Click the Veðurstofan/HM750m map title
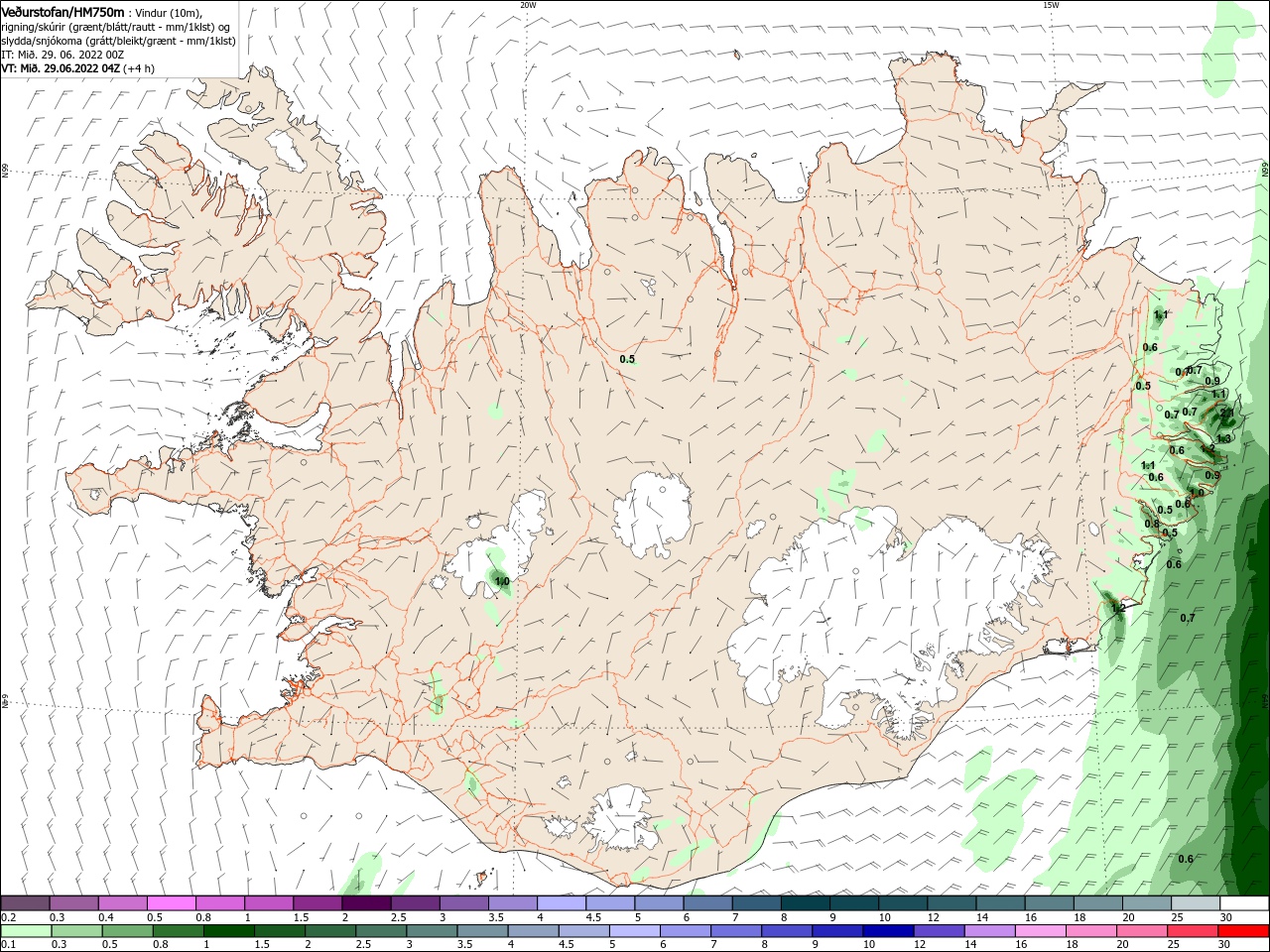Image resolution: width=1270 pixels, height=952 pixels. [x=63, y=11]
